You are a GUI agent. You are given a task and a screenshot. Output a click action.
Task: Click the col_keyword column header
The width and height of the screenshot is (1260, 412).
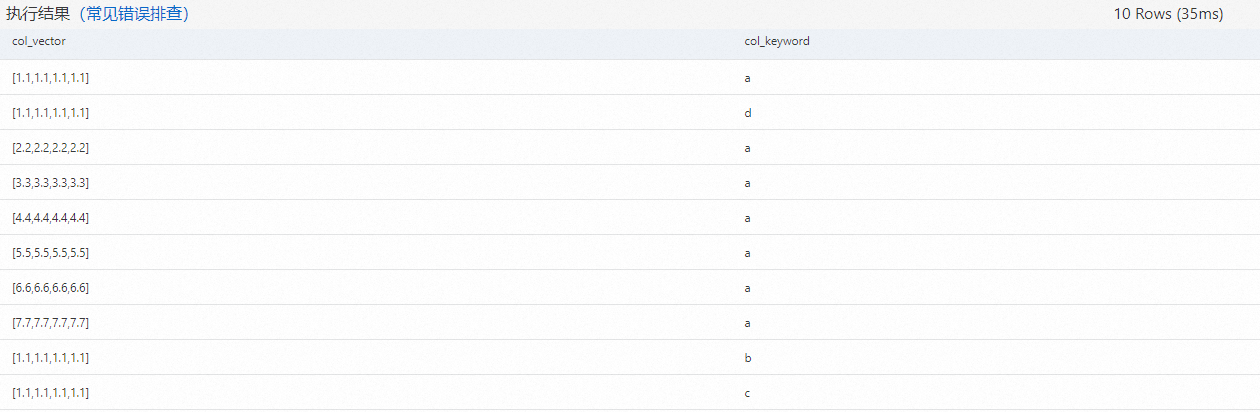coord(777,42)
